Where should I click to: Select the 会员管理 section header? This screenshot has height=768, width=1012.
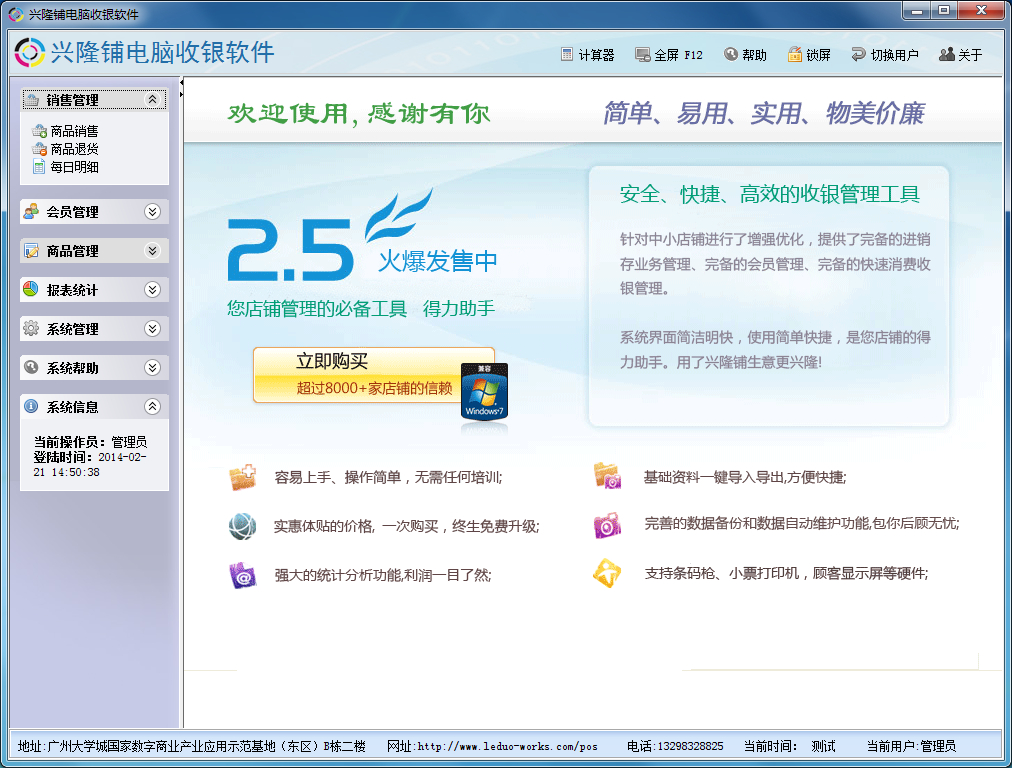point(94,212)
